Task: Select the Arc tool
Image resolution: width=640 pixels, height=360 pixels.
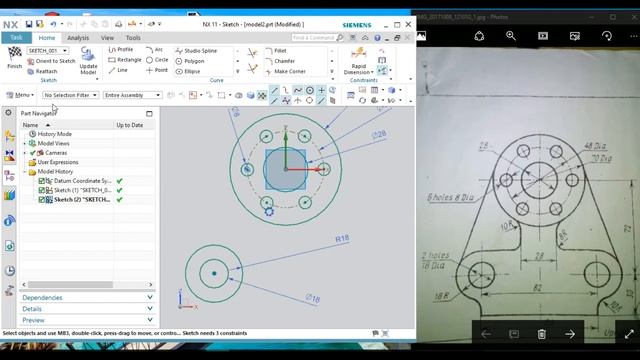Action: click(x=155, y=49)
